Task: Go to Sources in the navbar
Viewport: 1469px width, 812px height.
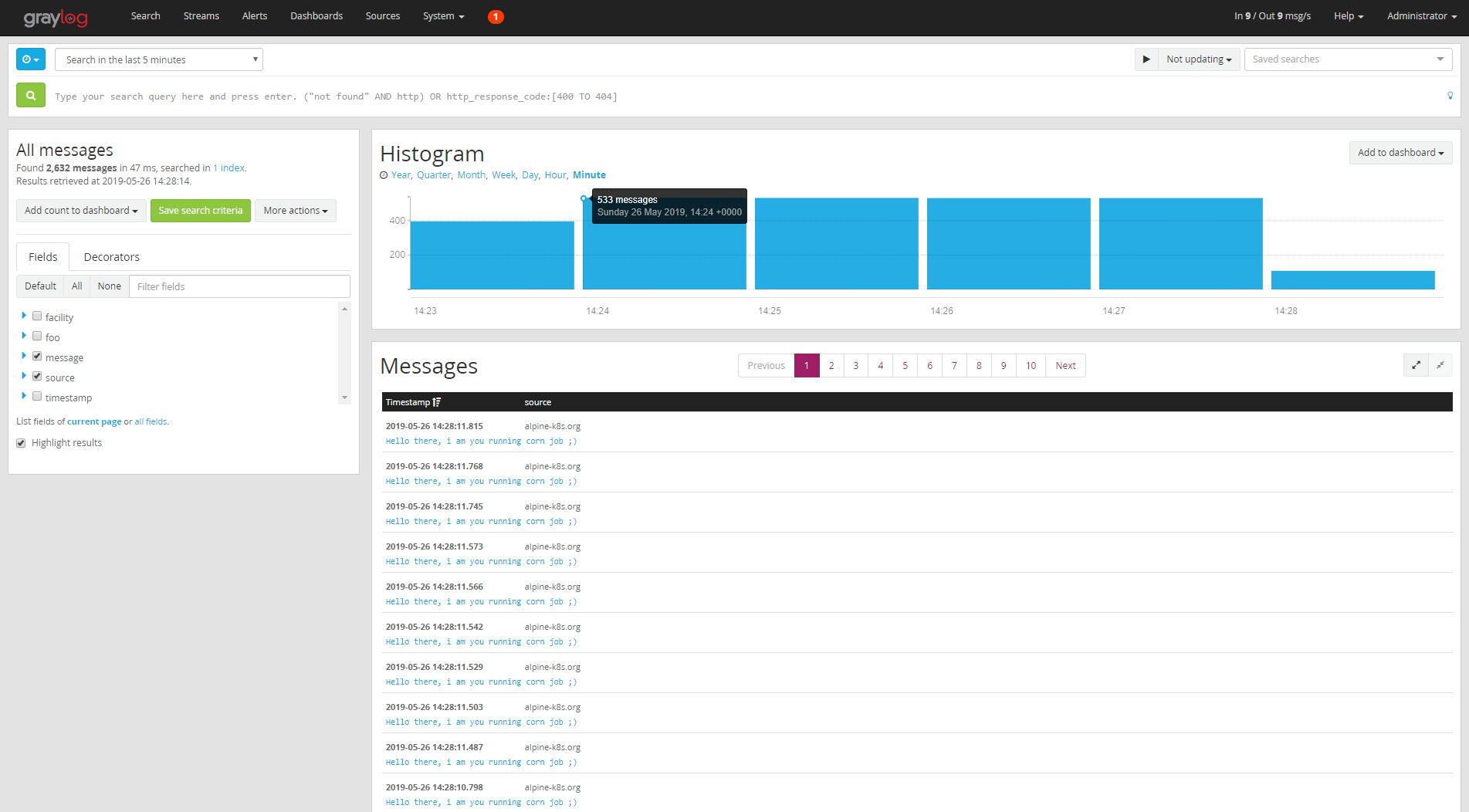Action: click(x=382, y=16)
